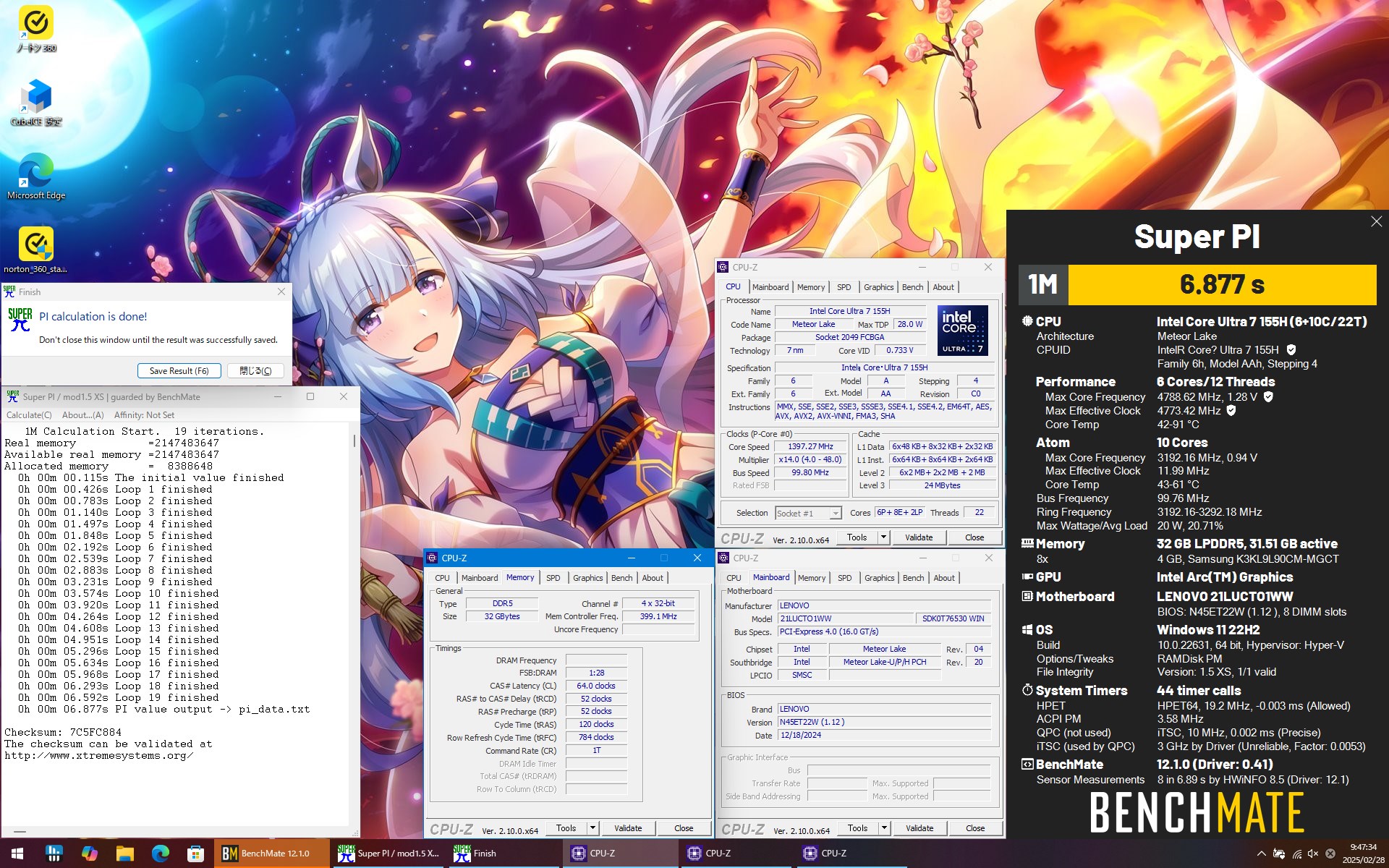Click Validate in CPU-Z Mainboard window

(x=919, y=828)
